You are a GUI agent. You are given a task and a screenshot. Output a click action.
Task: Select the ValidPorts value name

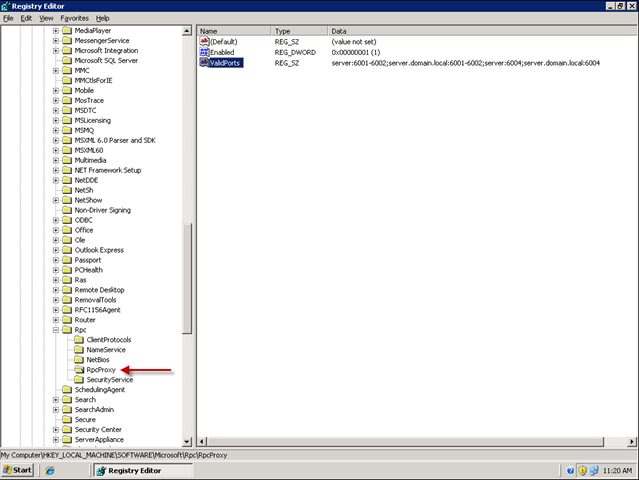(x=226, y=63)
